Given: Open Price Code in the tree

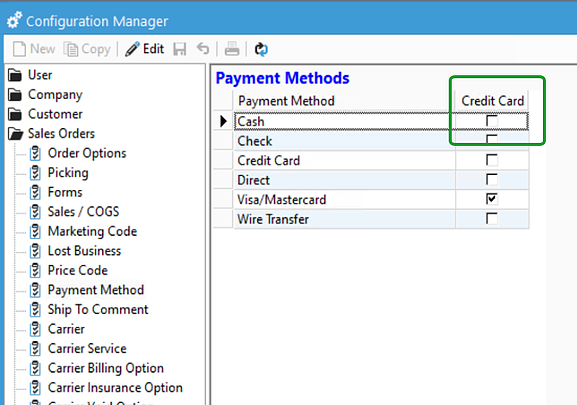Looking at the screenshot, I should 78,270.
